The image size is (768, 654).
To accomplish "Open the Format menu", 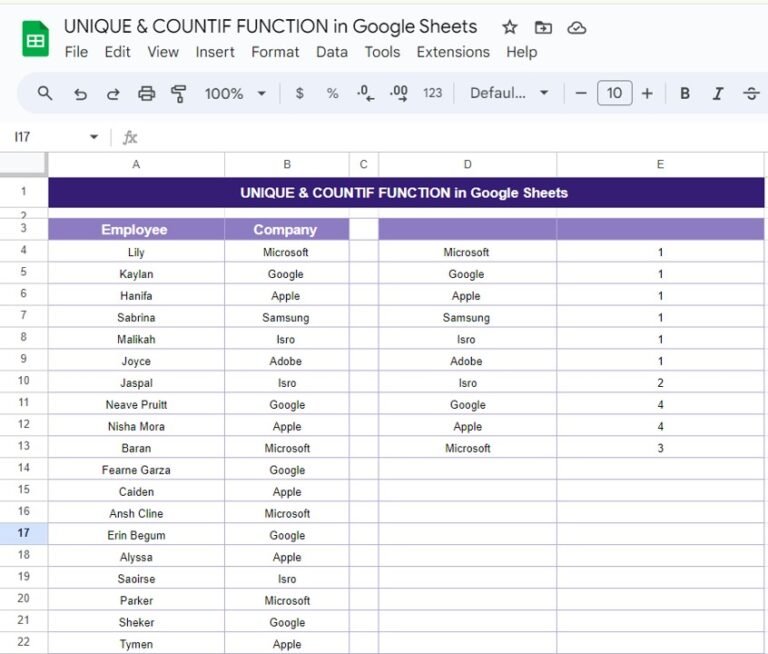I will click(275, 52).
